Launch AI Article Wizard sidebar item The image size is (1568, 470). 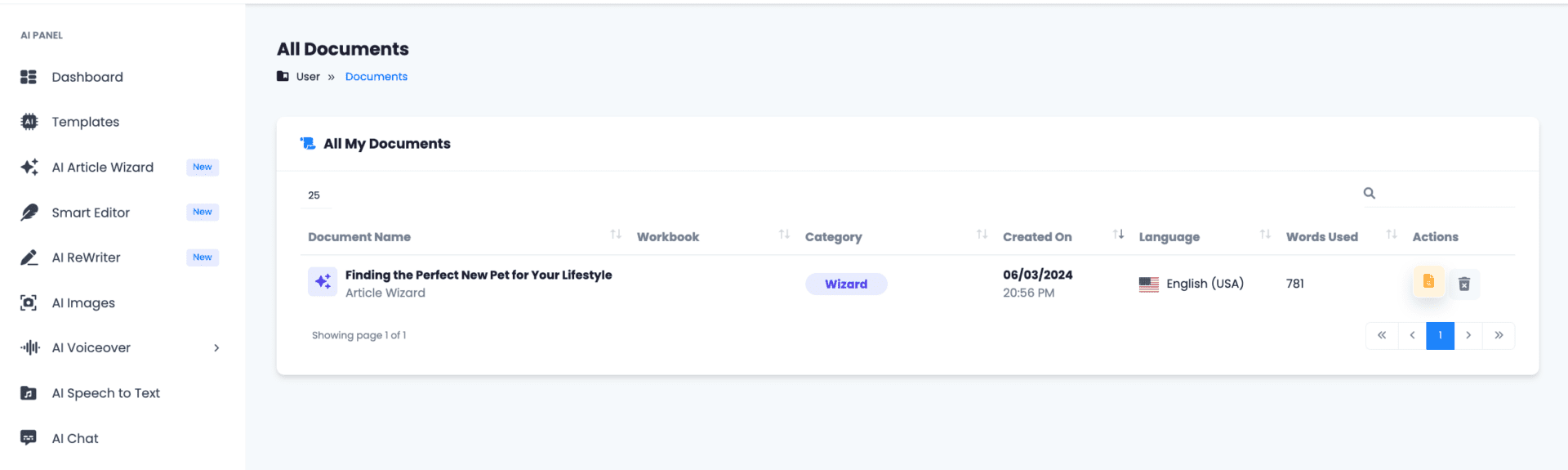102,168
